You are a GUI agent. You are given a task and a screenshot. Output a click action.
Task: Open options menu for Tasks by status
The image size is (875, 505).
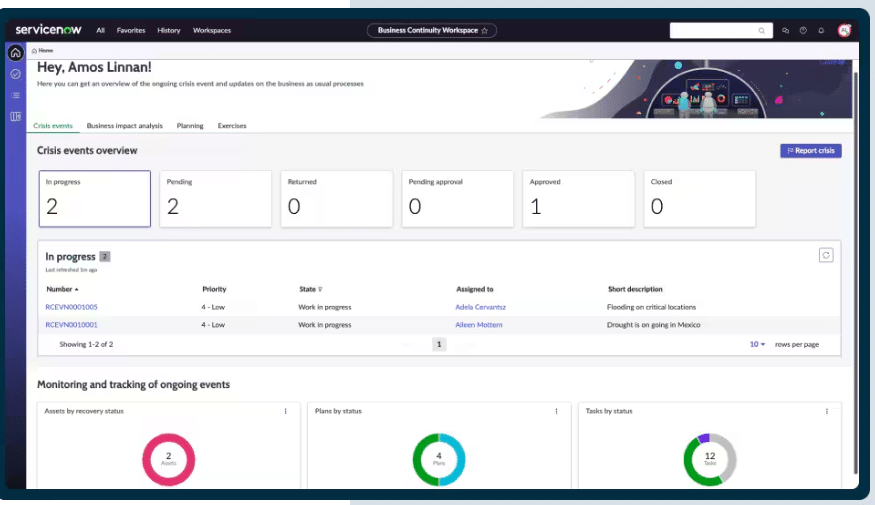[x=826, y=411]
